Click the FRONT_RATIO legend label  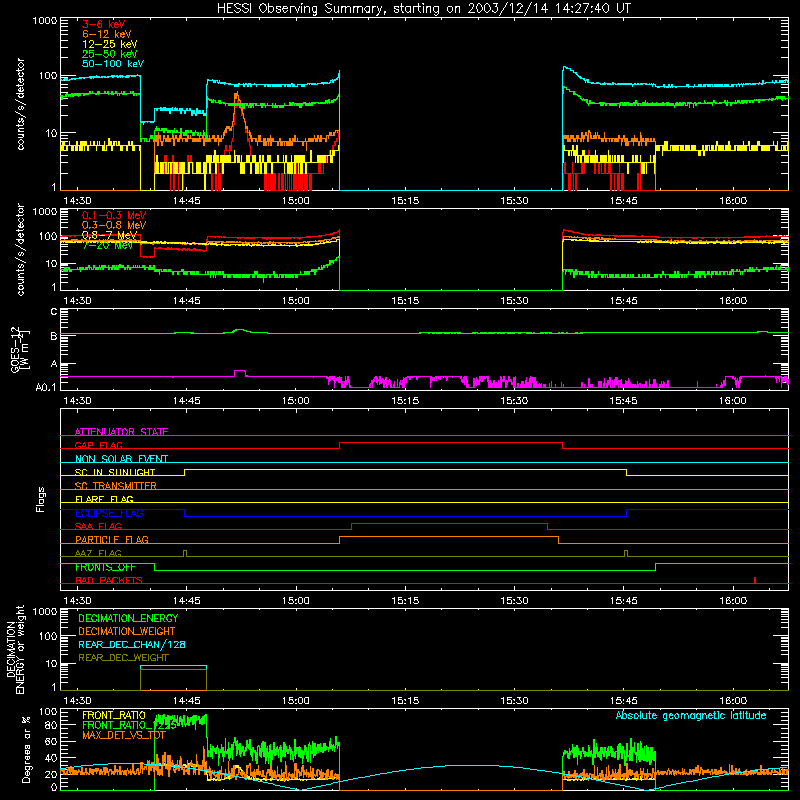point(113,715)
